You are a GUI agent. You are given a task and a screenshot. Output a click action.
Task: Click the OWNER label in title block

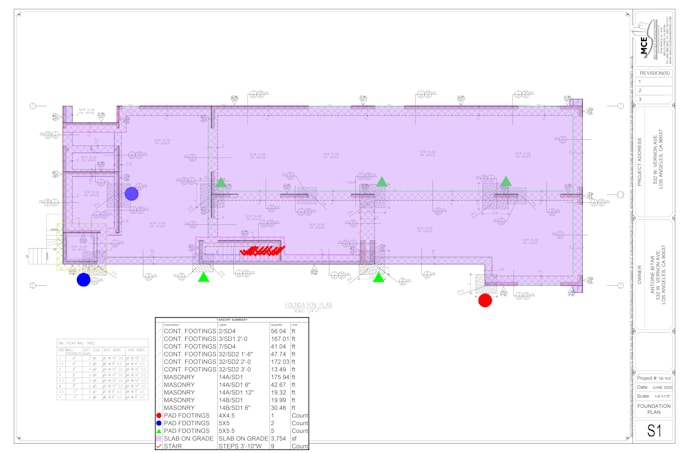639,274
